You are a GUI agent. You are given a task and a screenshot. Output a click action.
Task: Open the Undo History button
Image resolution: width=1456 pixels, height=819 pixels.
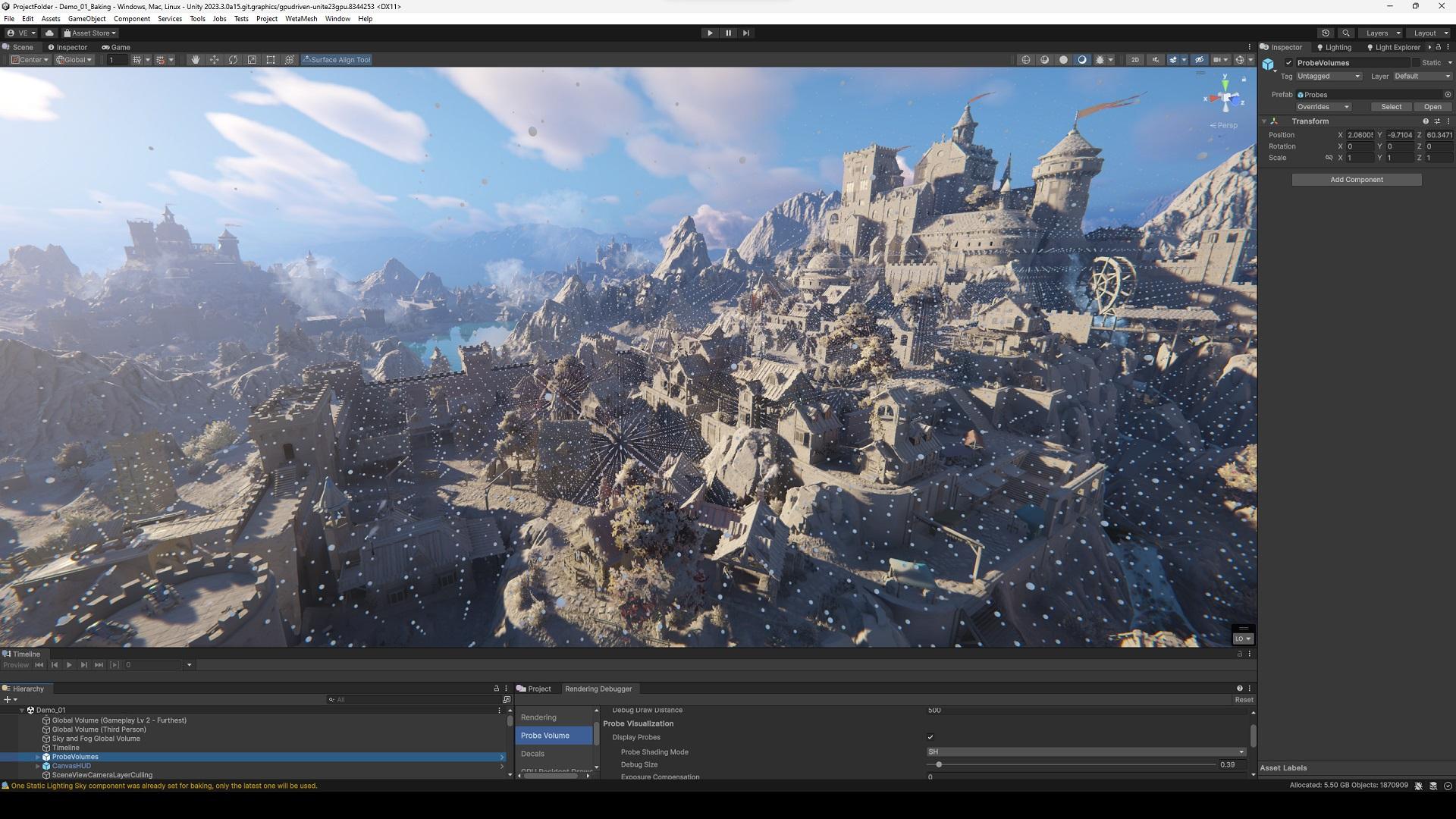[1326, 33]
